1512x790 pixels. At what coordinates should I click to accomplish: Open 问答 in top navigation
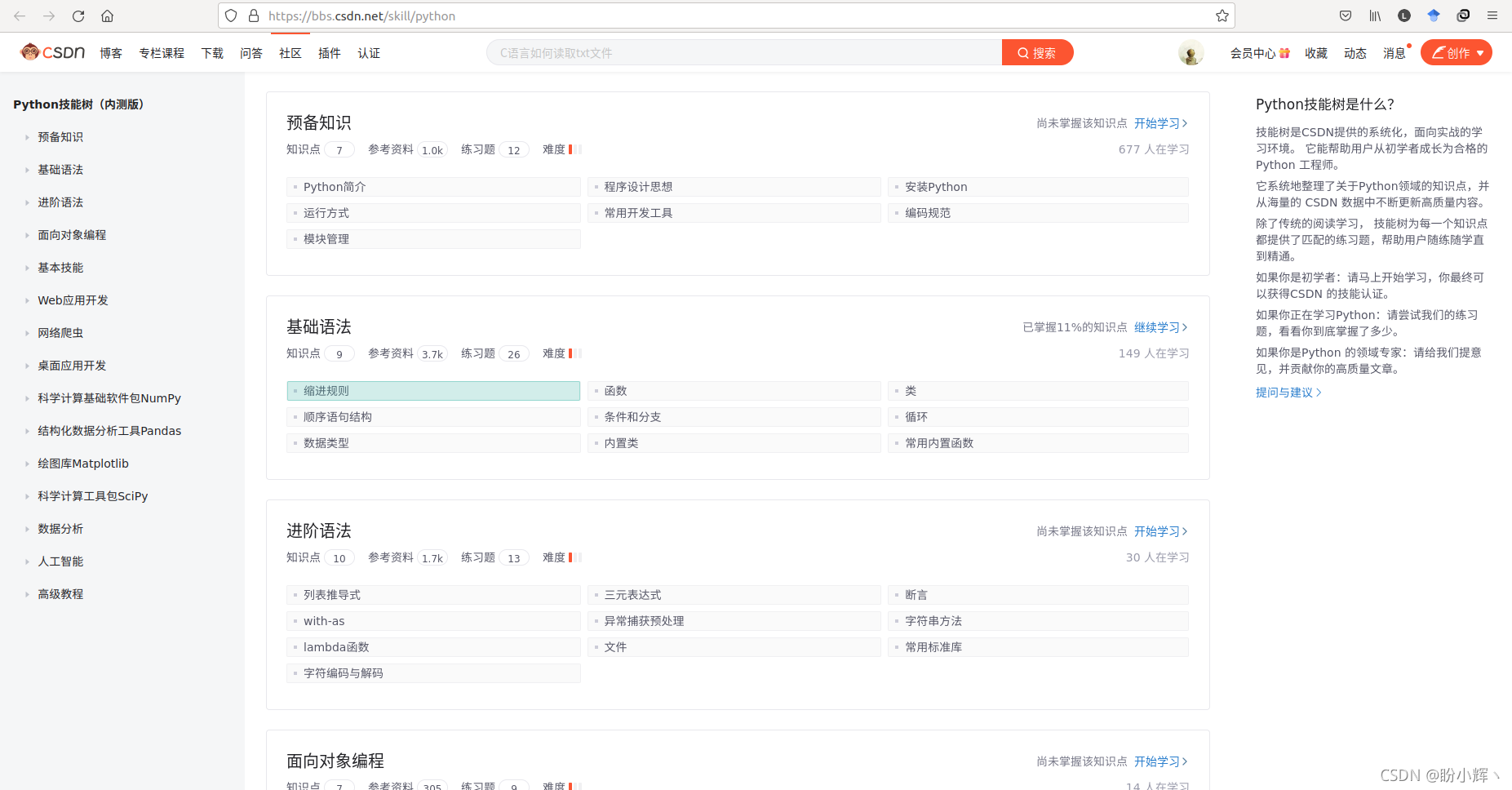(251, 53)
